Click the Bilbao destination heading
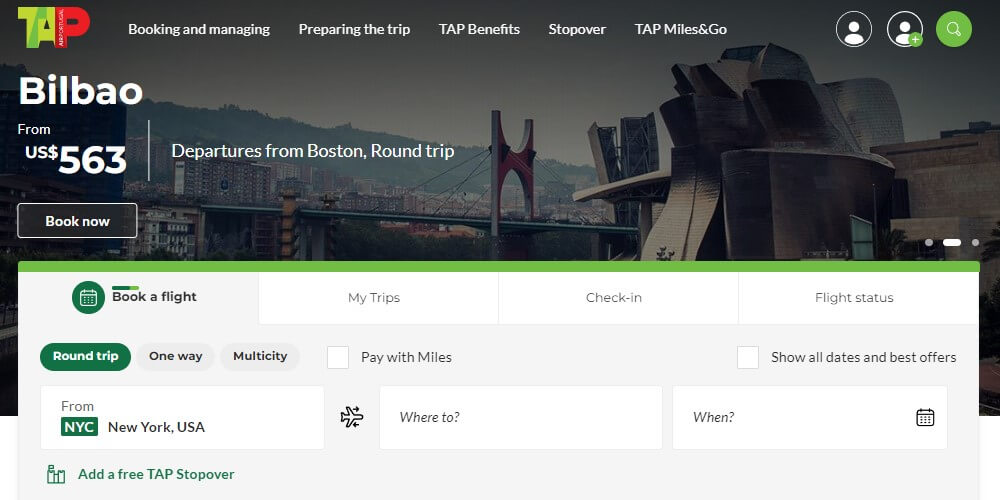This screenshot has width=1000, height=500. pyautogui.click(x=80, y=91)
